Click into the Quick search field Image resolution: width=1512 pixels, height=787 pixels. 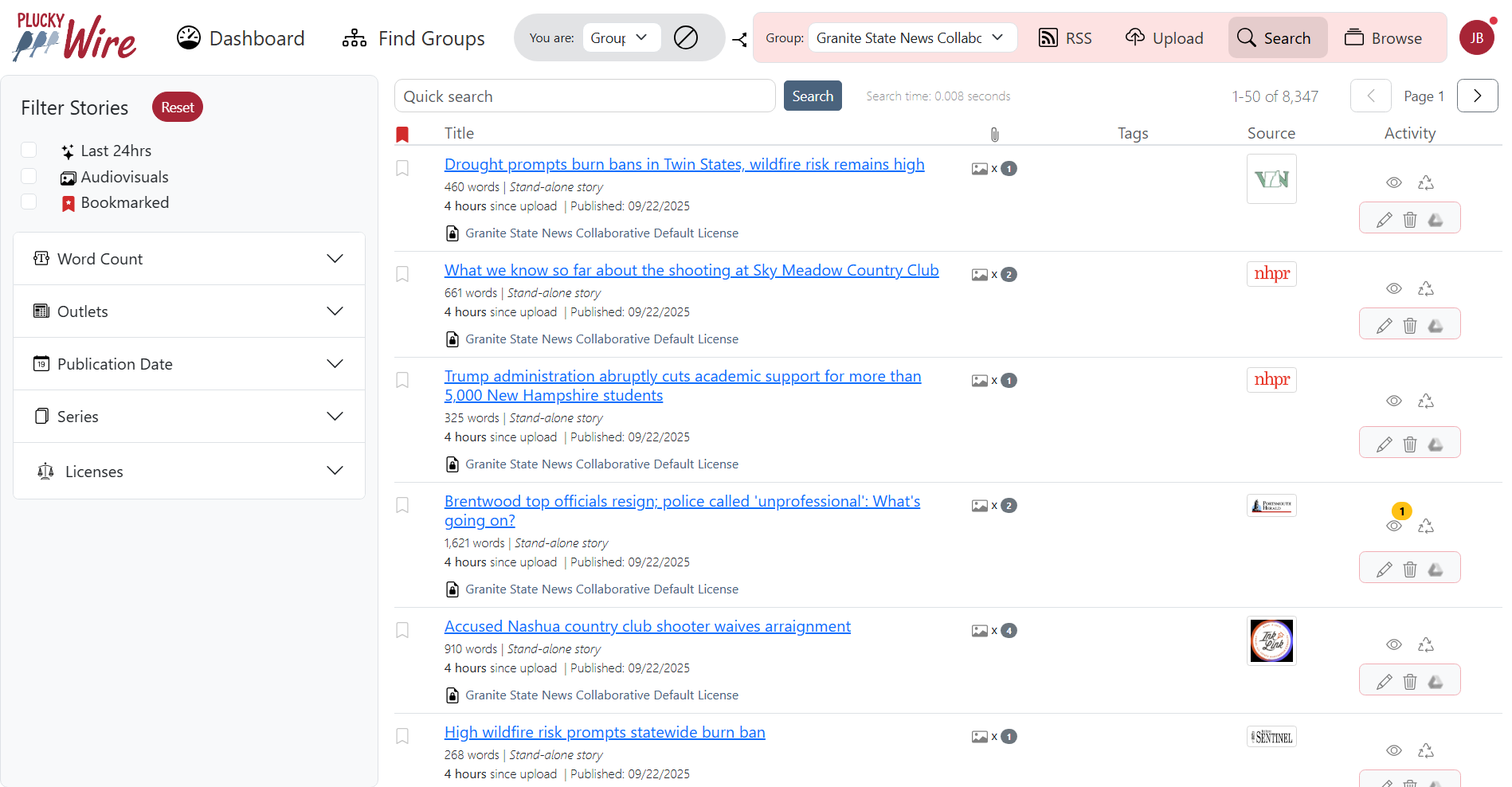click(585, 96)
